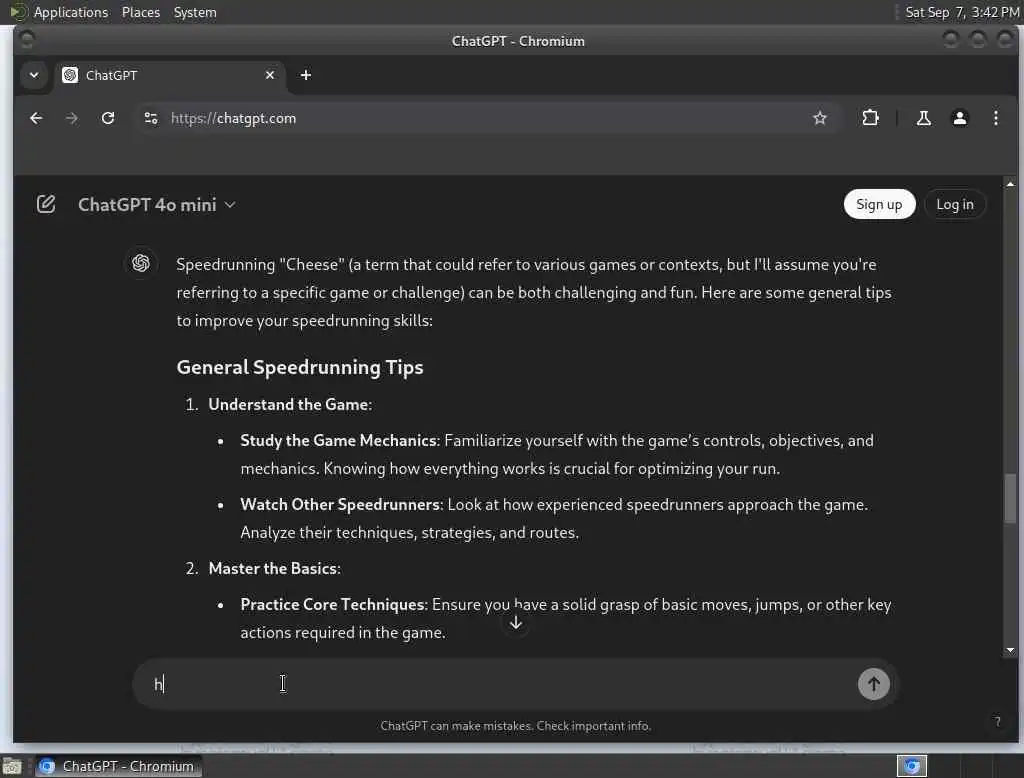This screenshot has width=1024, height=778.
Task: Click the 'Master the Basics' list item
Action: point(274,568)
